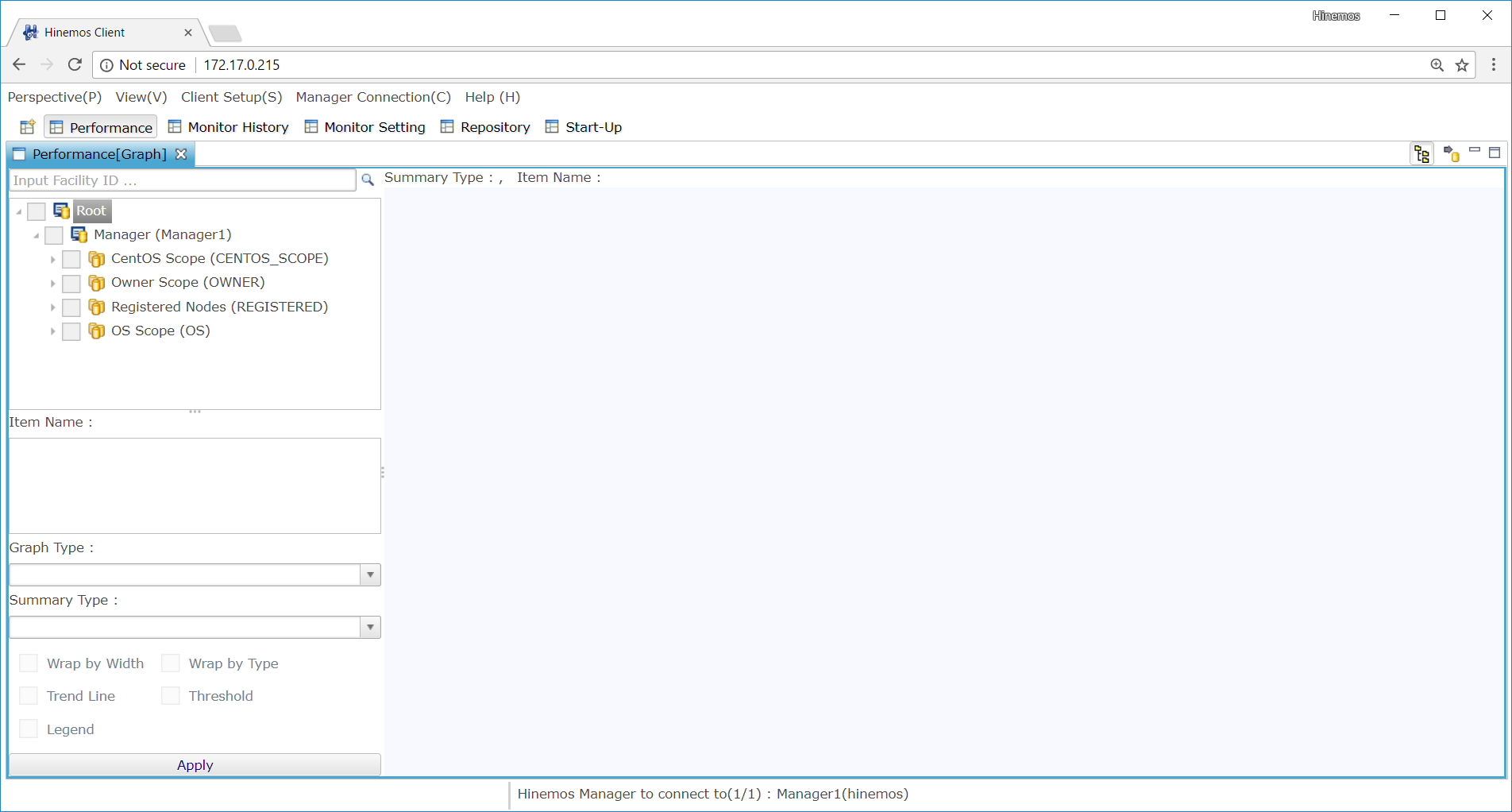
Task: Click the OS Scope folder icon
Action: 97,331
